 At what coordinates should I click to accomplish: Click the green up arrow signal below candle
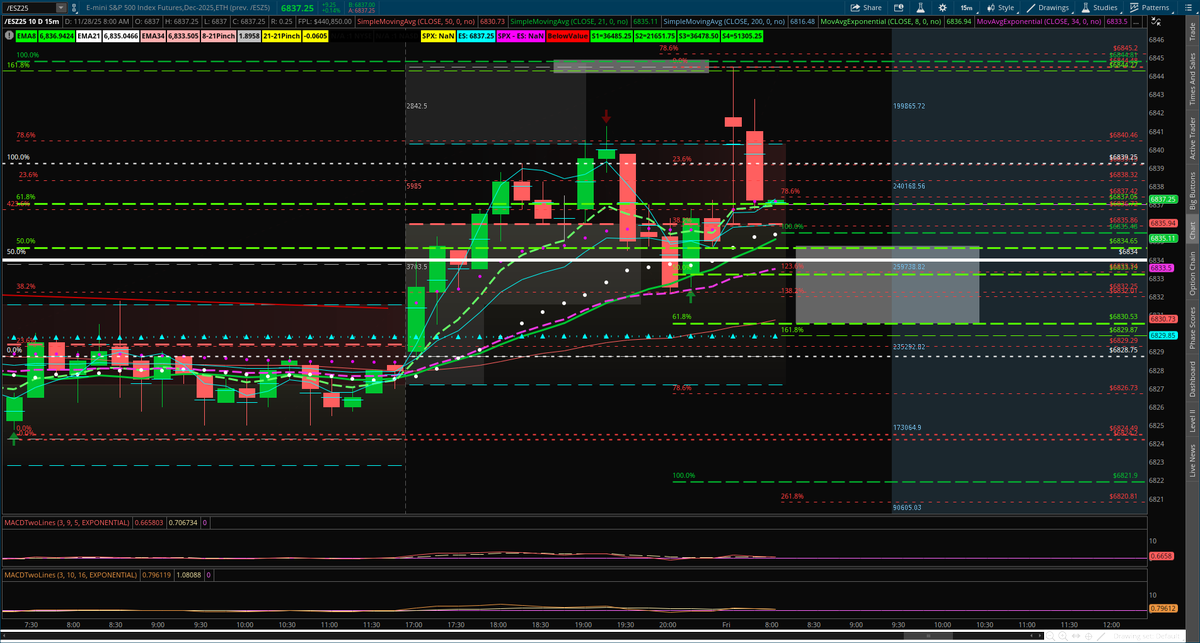point(690,296)
